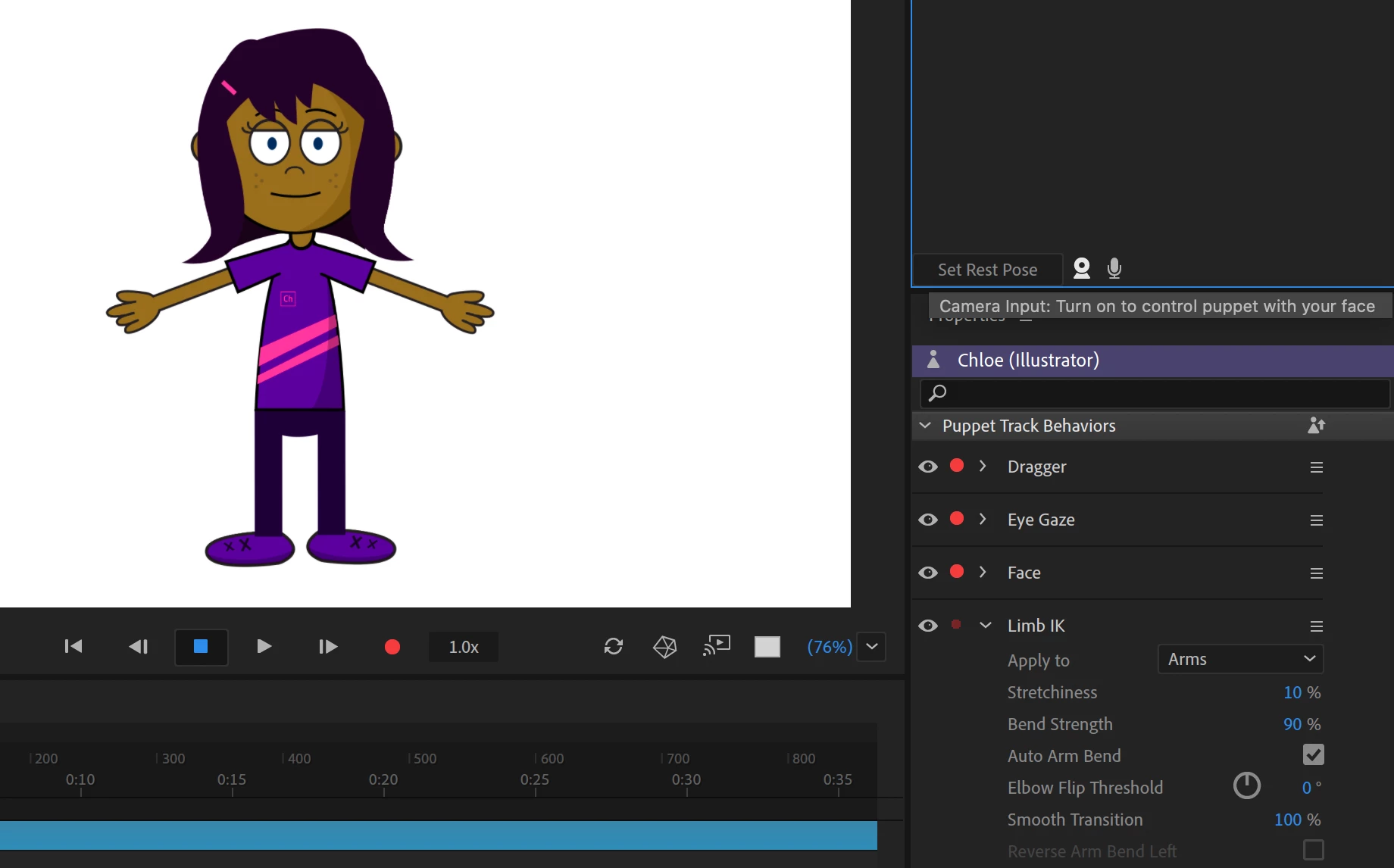This screenshot has width=1394, height=868.
Task: Click Smooth Transition value 100
Action: [x=1288, y=820]
